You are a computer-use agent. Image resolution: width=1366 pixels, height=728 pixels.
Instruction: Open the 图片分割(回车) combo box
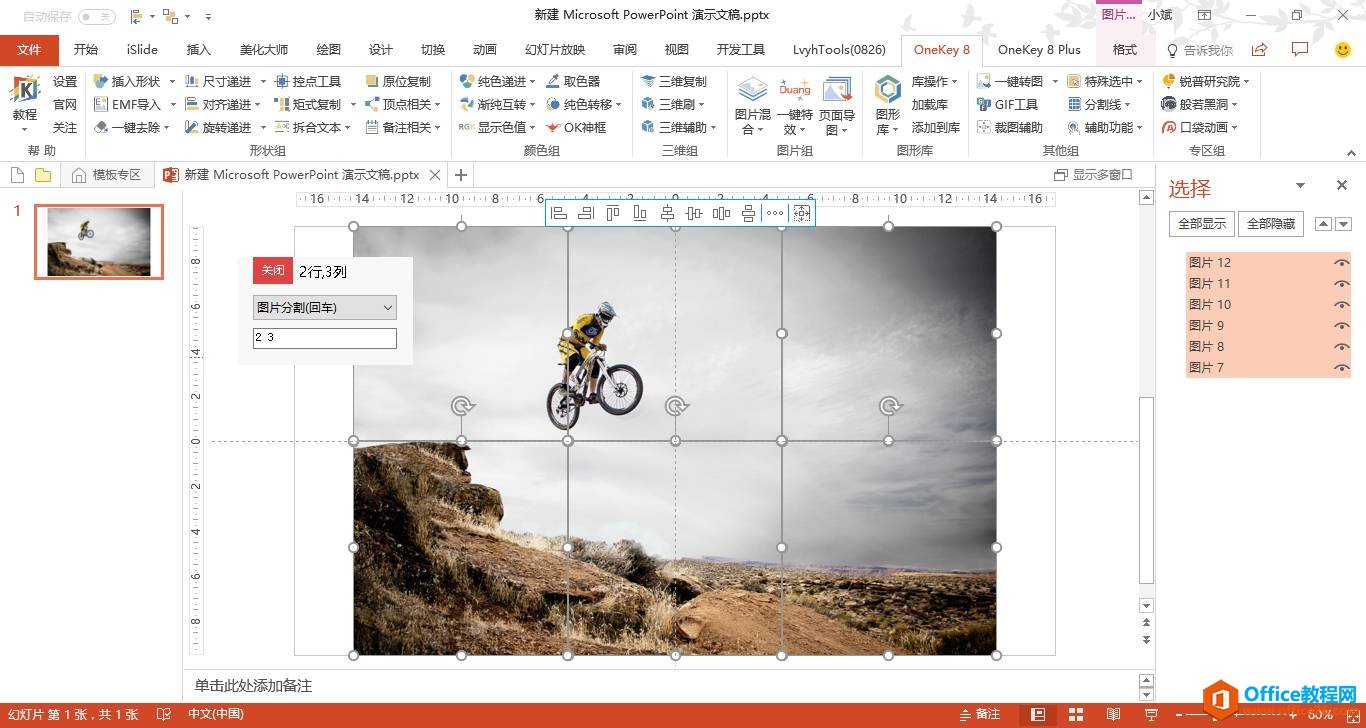pyautogui.click(x=325, y=308)
